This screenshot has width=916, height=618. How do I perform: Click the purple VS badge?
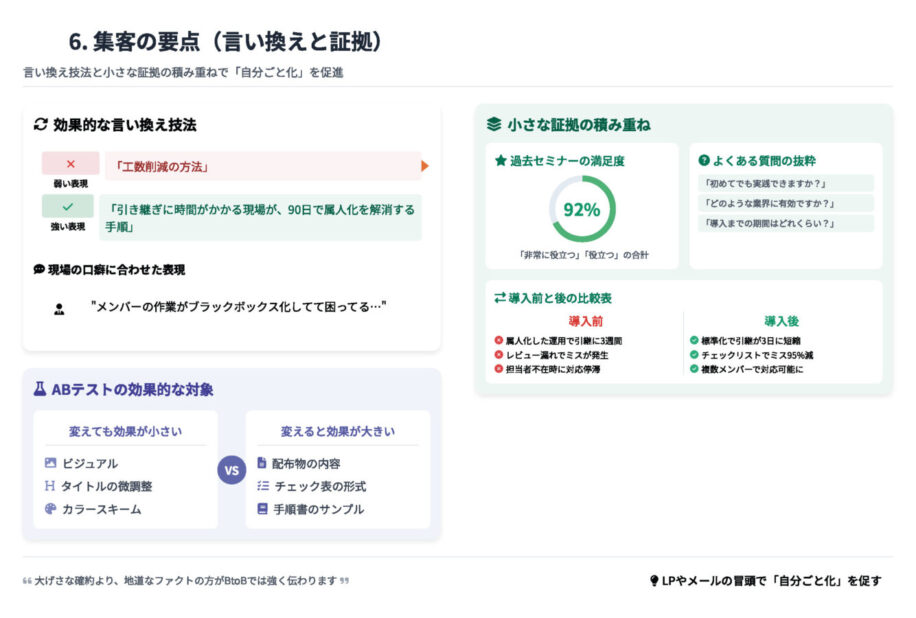231,470
